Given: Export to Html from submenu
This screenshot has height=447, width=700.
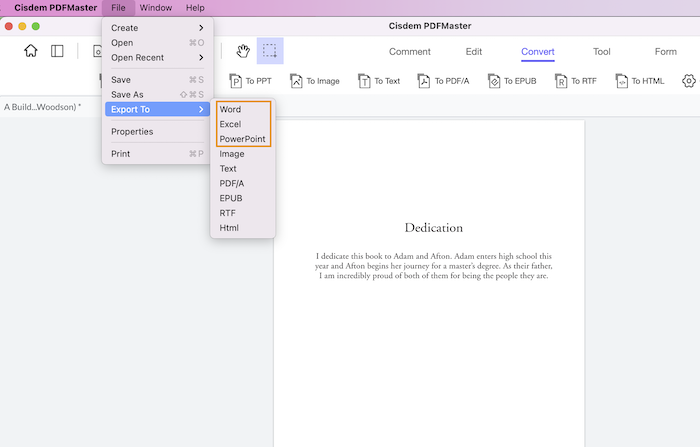Looking at the screenshot, I should pyautogui.click(x=243, y=227).
